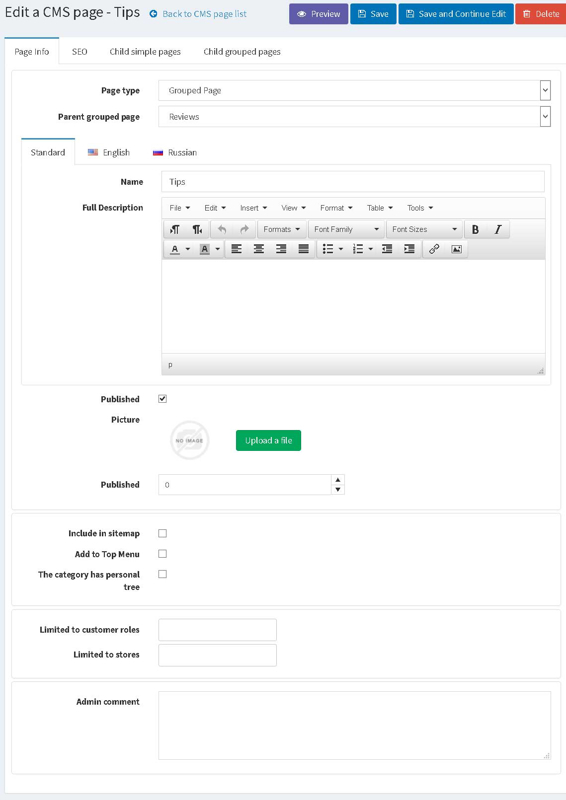Viewport: 566px width, 800px height.
Task: Click the Limited to stores field
Action: pos(217,655)
